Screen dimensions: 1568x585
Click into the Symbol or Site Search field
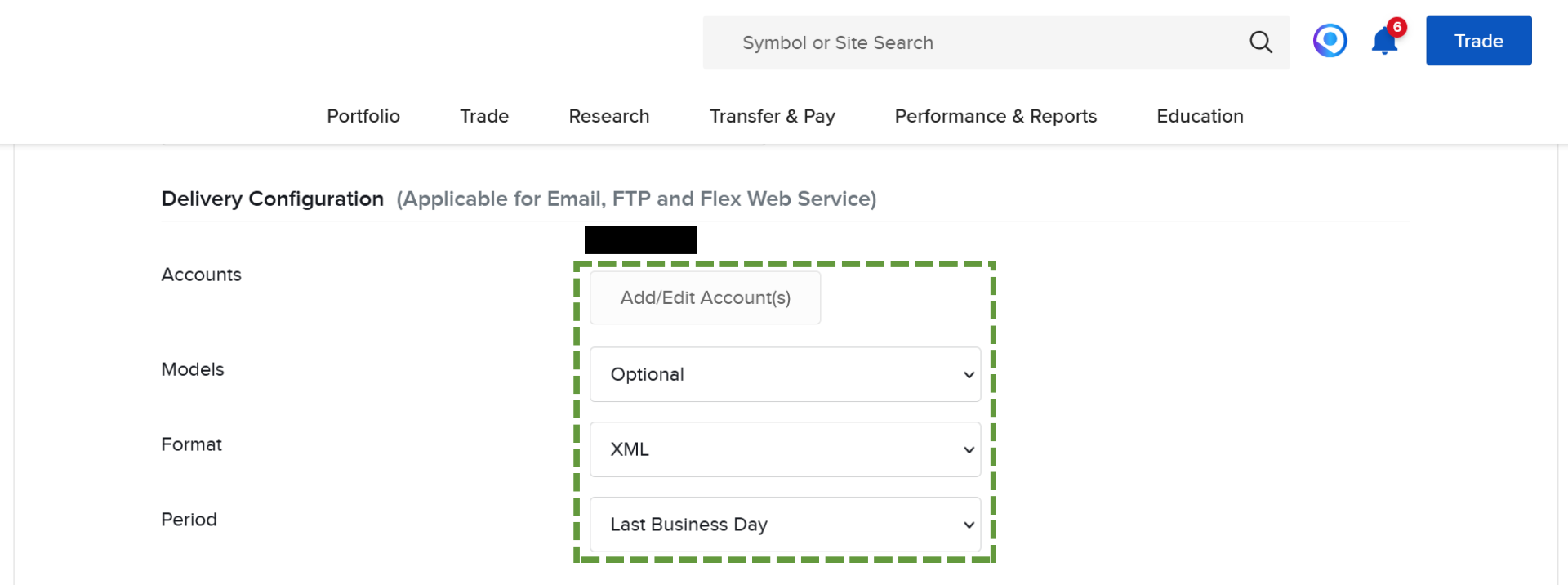(898, 42)
